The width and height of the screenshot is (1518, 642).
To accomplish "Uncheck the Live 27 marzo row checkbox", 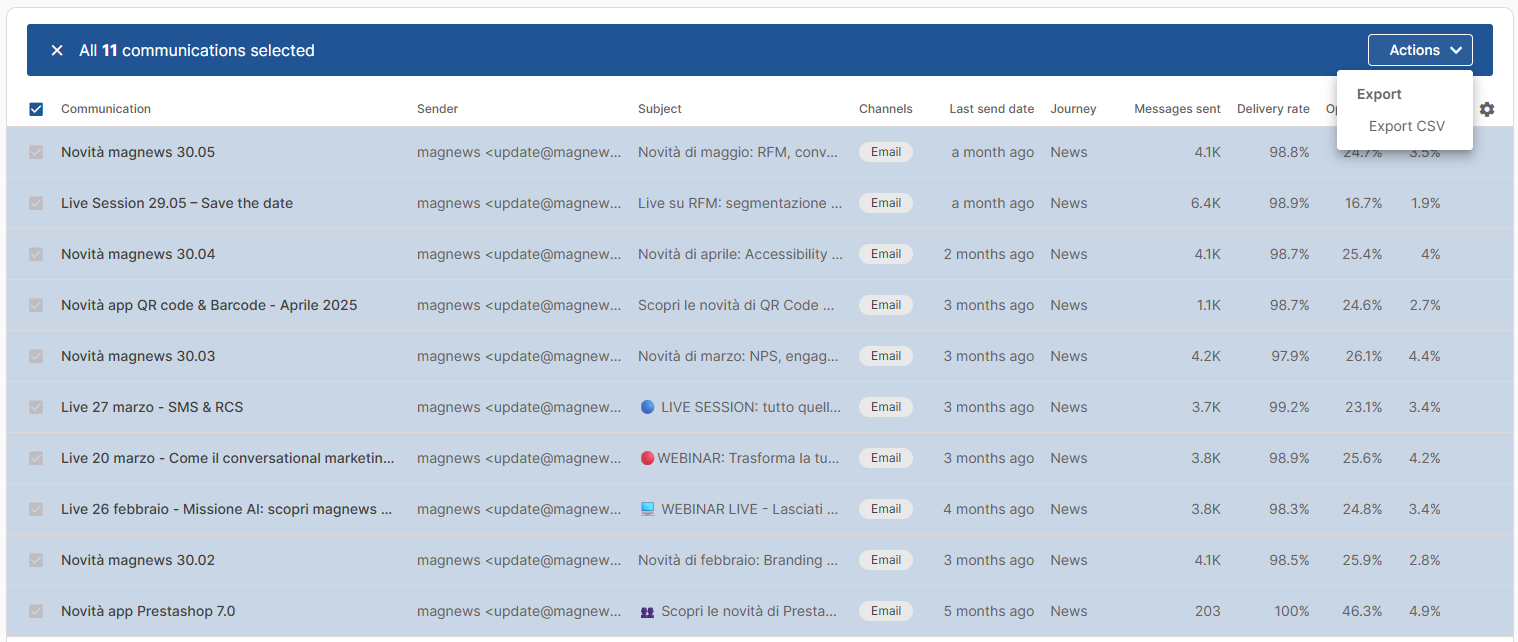I will coord(36,407).
